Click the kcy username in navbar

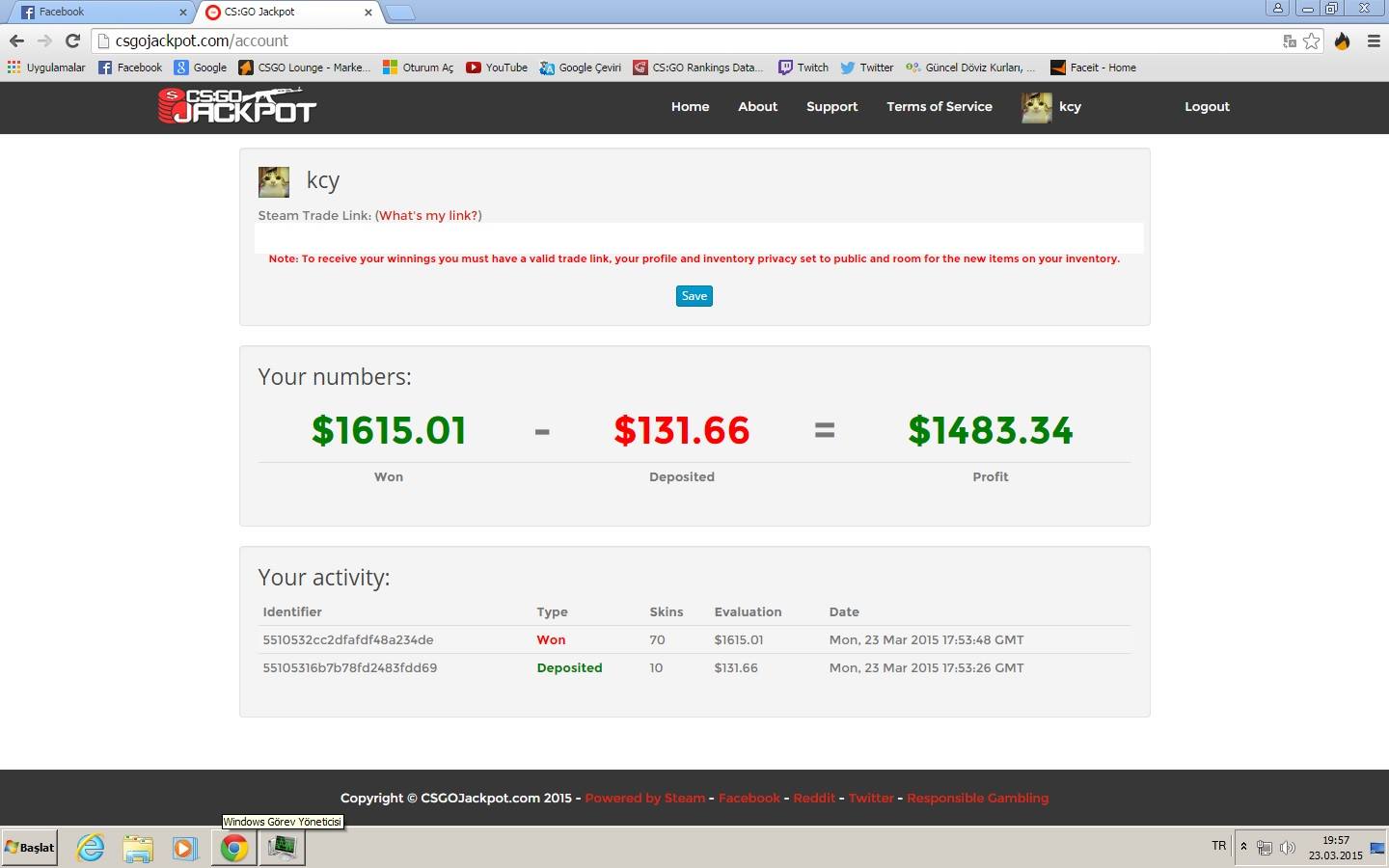pos(1070,107)
